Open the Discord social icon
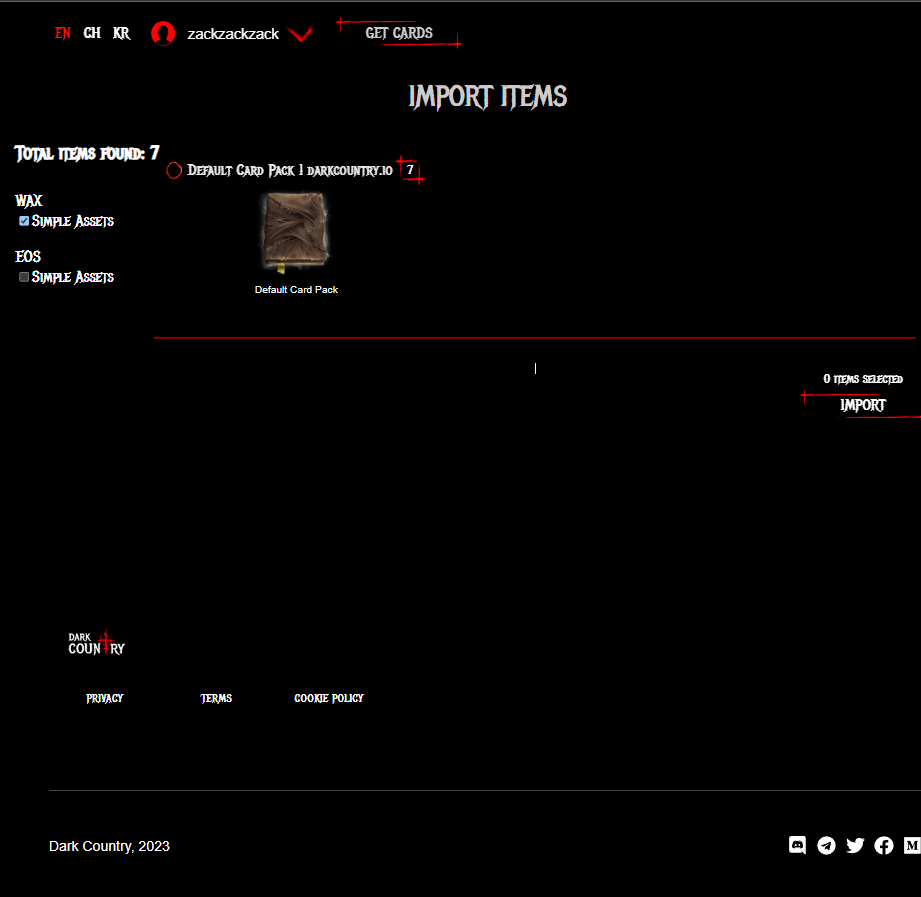 [797, 845]
